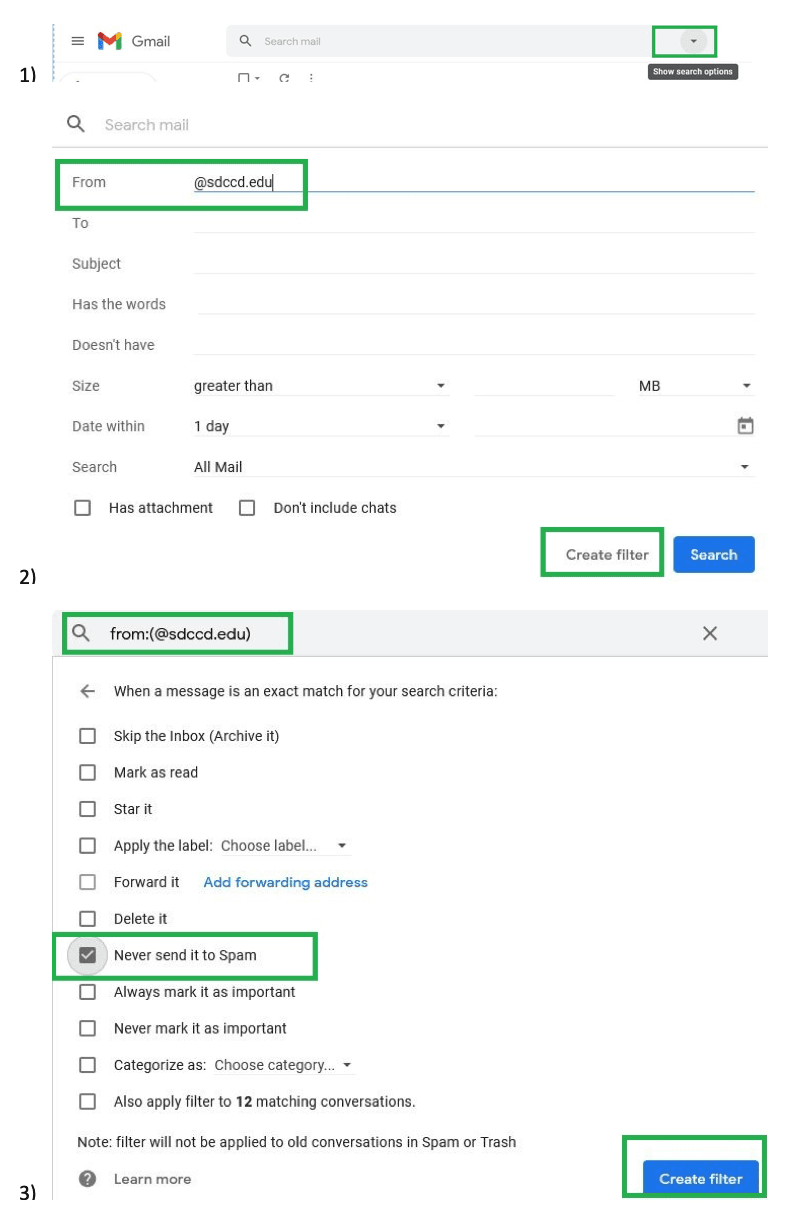Open the calendar date picker icon
Image resolution: width=796 pixels, height=1214 pixels.
[x=745, y=426]
